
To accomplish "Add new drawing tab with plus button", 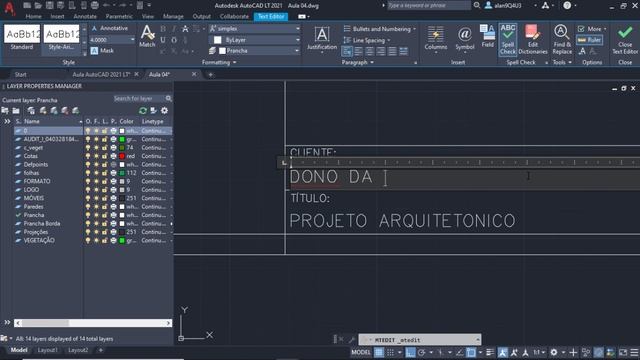I will click(210, 74).
